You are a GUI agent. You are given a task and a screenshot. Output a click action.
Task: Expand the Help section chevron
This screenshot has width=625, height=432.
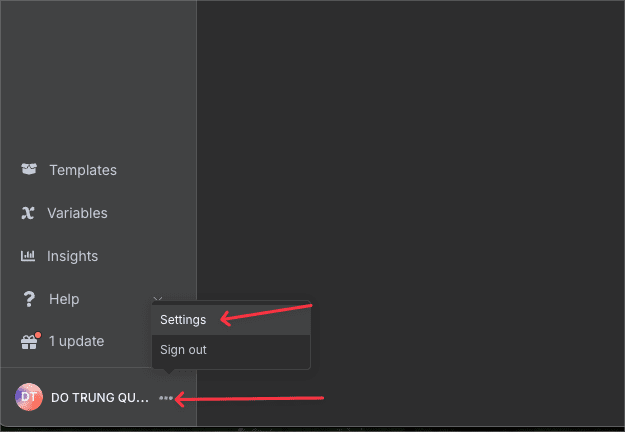tap(157, 299)
